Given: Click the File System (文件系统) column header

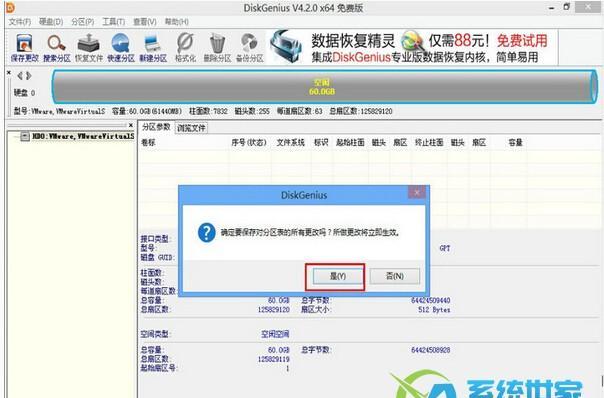Looking at the screenshot, I should tap(290, 143).
